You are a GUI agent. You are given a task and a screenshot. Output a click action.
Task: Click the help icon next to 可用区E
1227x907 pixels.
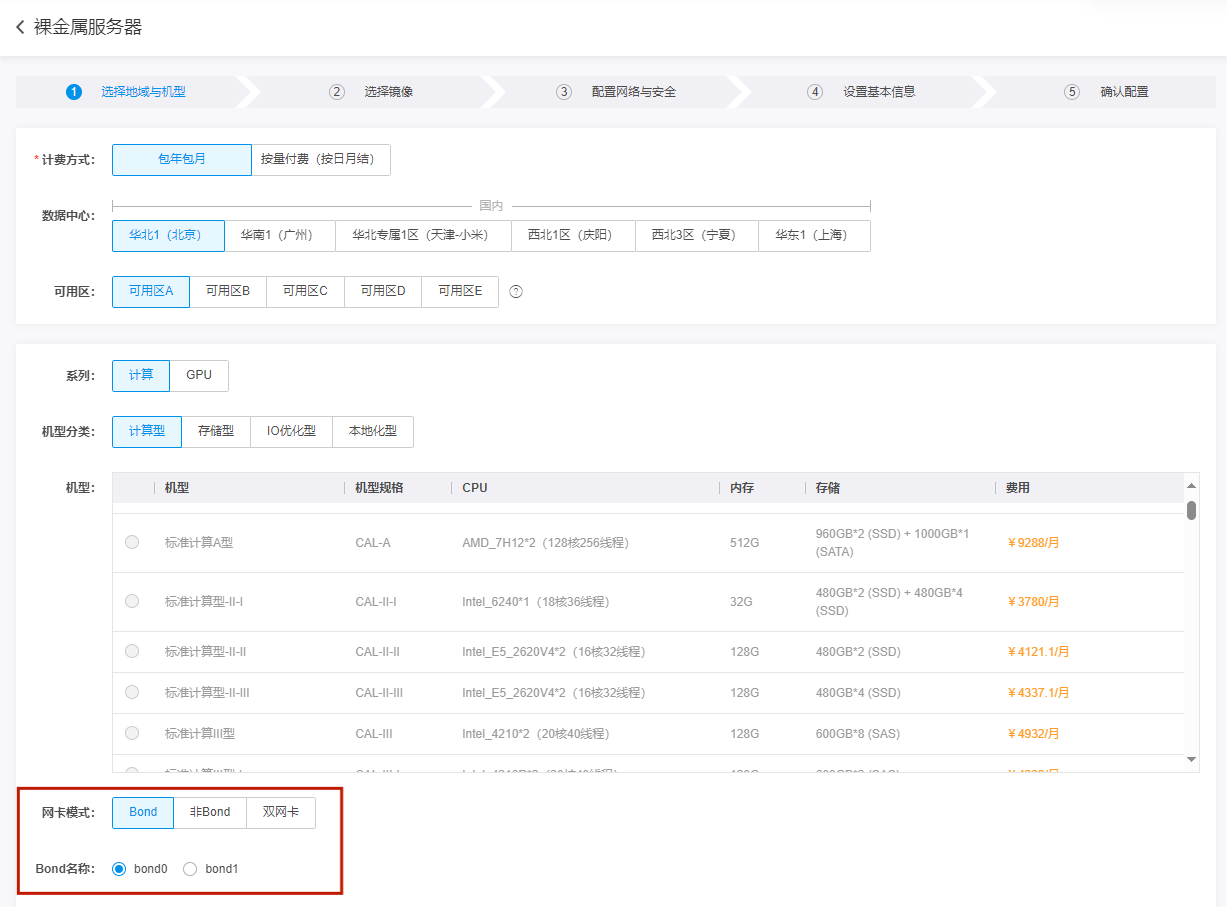[516, 292]
